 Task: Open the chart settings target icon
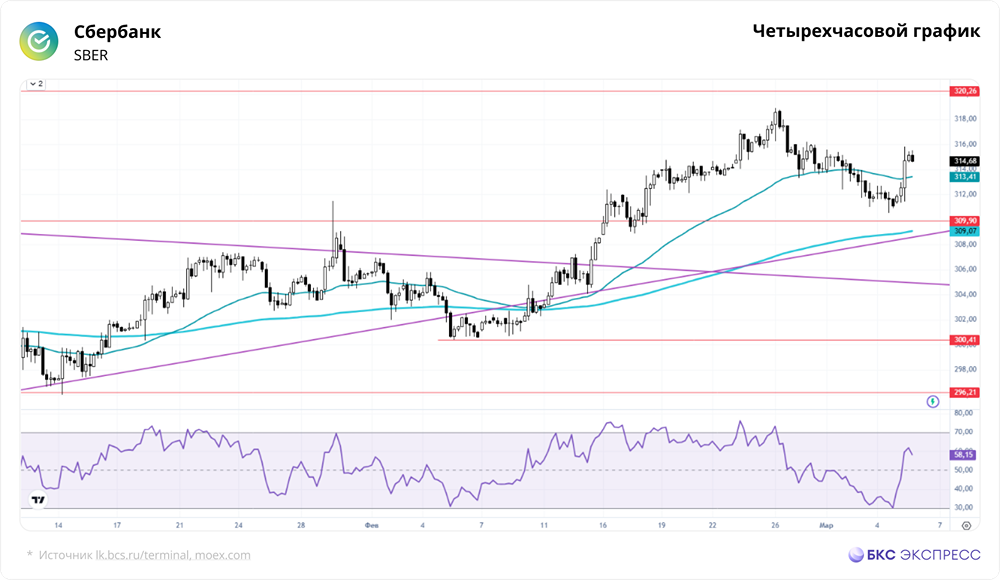(966, 526)
